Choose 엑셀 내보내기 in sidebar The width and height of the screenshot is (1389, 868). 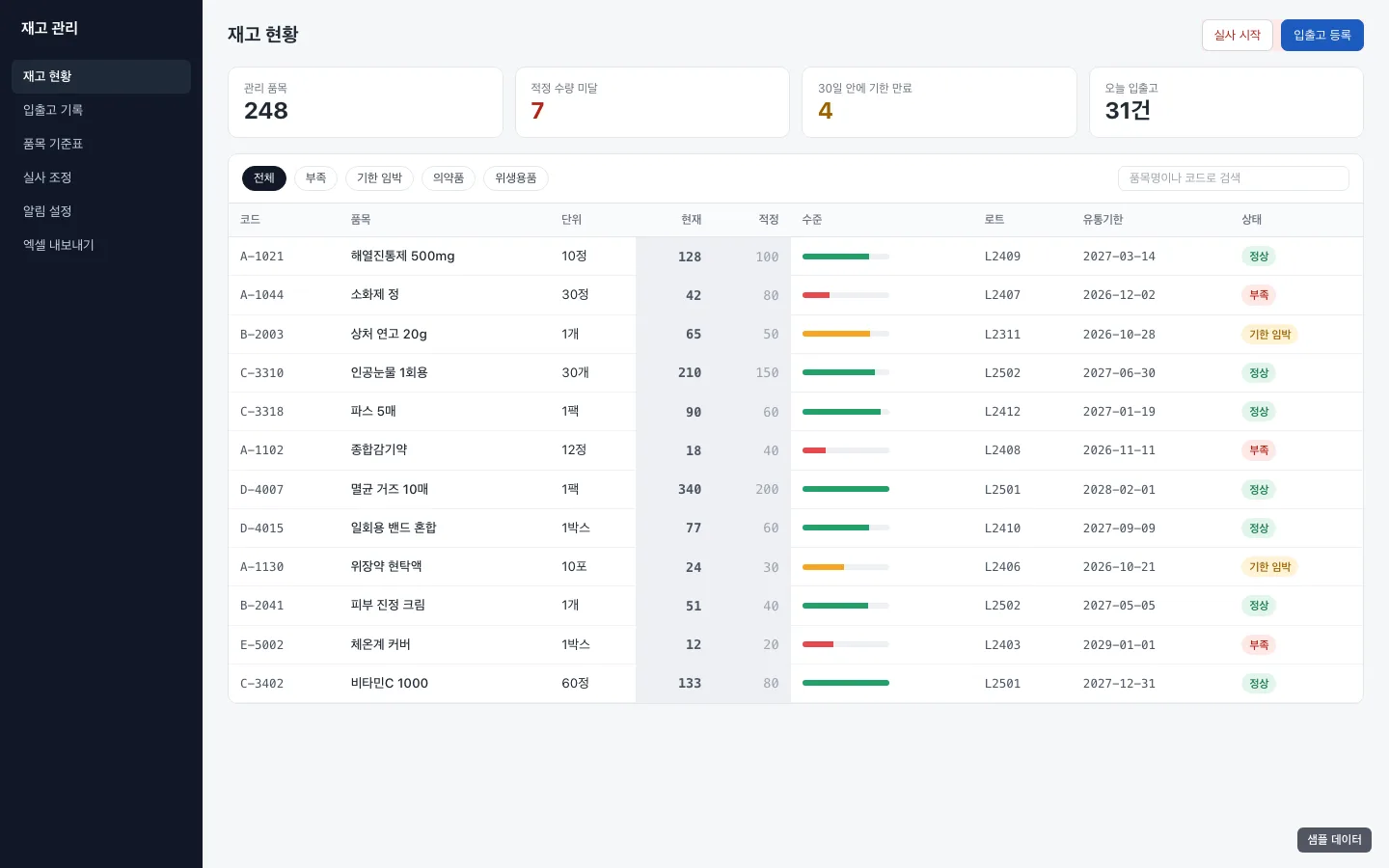click(100, 245)
